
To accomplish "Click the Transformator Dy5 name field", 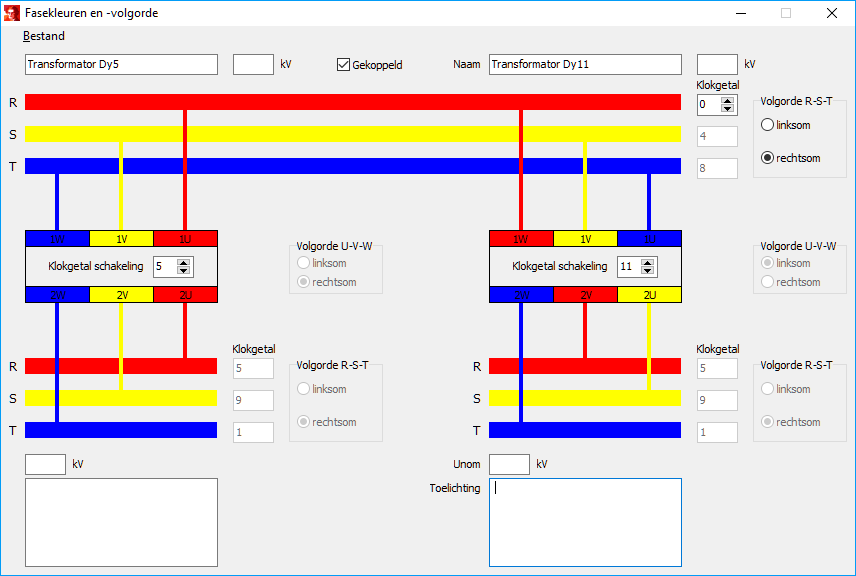I will [121, 65].
